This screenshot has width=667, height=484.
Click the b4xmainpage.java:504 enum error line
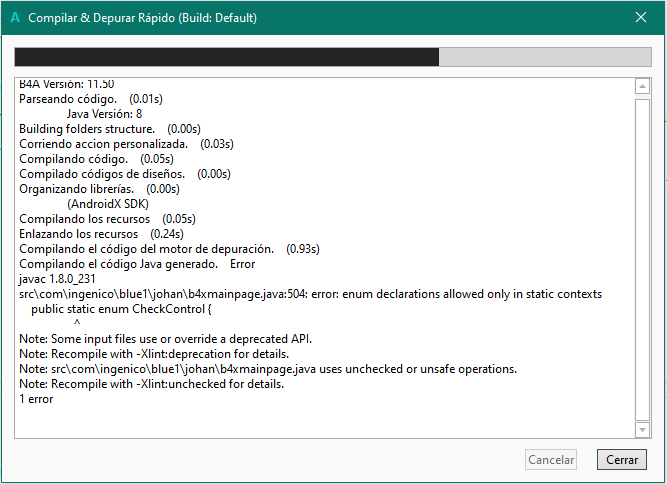coord(310,294)
